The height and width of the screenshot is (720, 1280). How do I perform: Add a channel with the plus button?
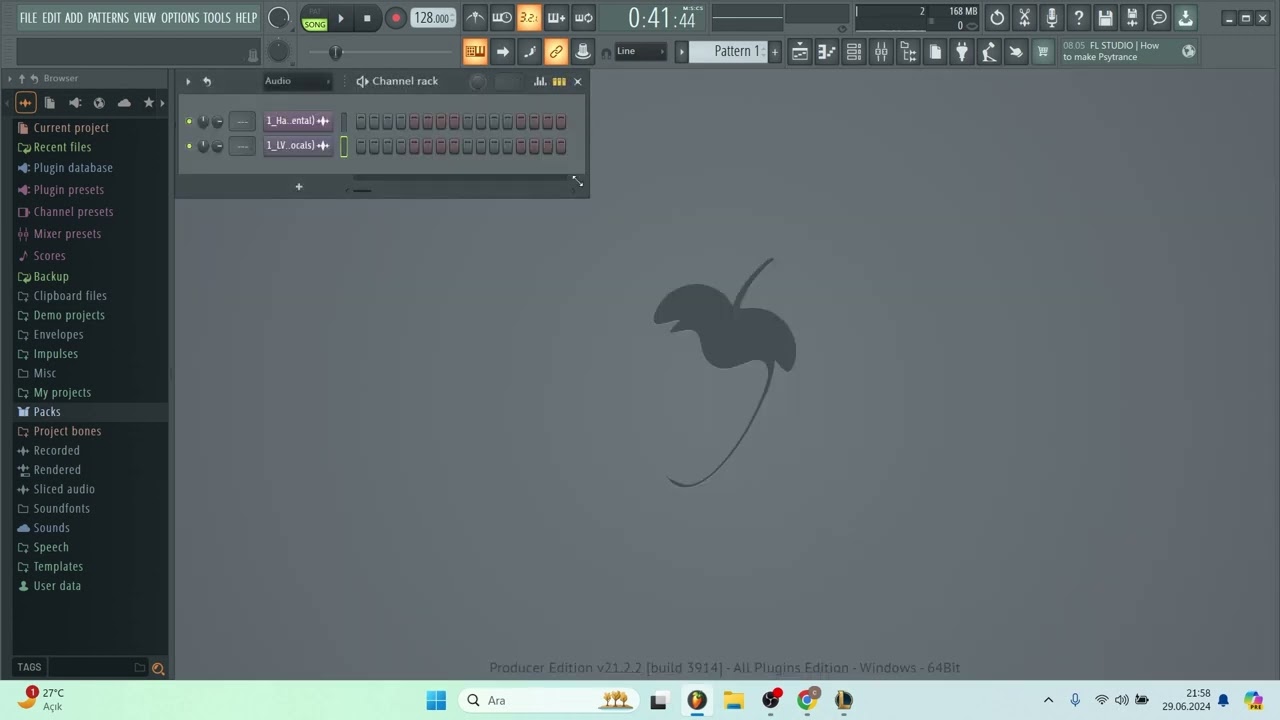(298, 187)
